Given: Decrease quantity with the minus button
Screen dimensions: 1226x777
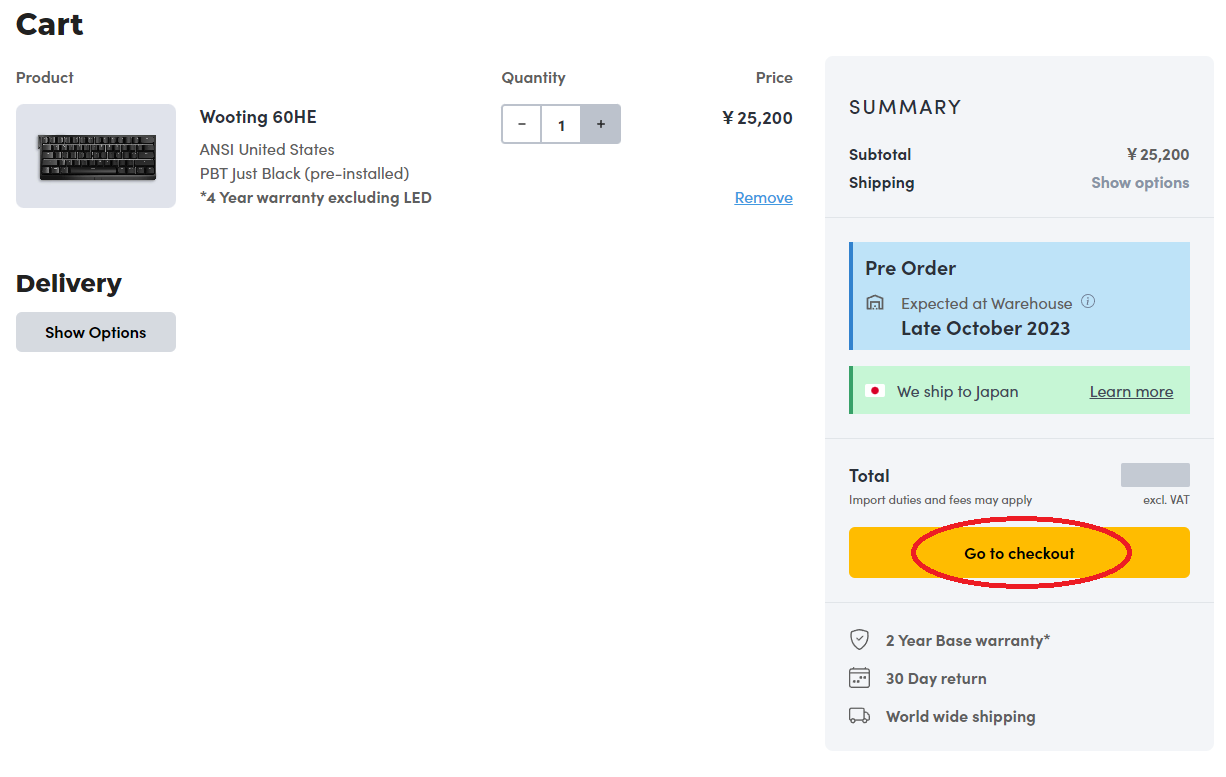Looking at the screenshot, I should click(521, 124).
